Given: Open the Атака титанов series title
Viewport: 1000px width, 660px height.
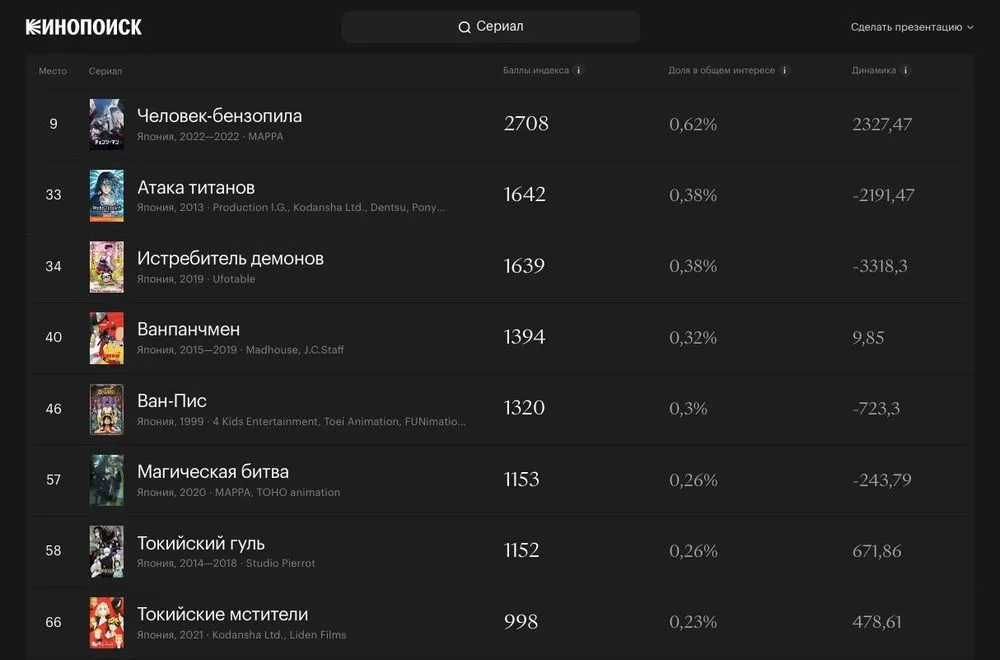Looking at the screenshot, I should click(x=196, y=187).
